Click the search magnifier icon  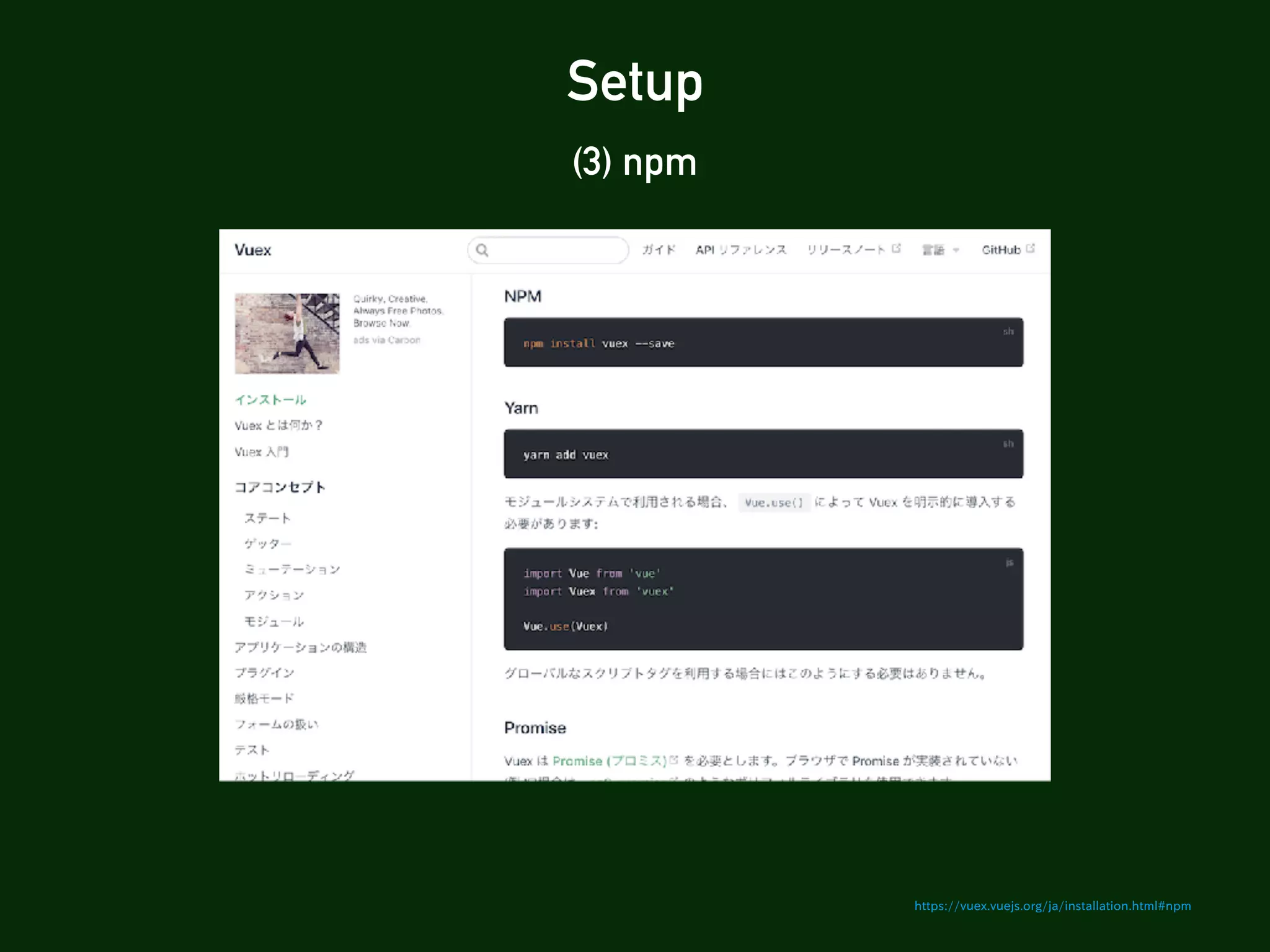point(482,250)
